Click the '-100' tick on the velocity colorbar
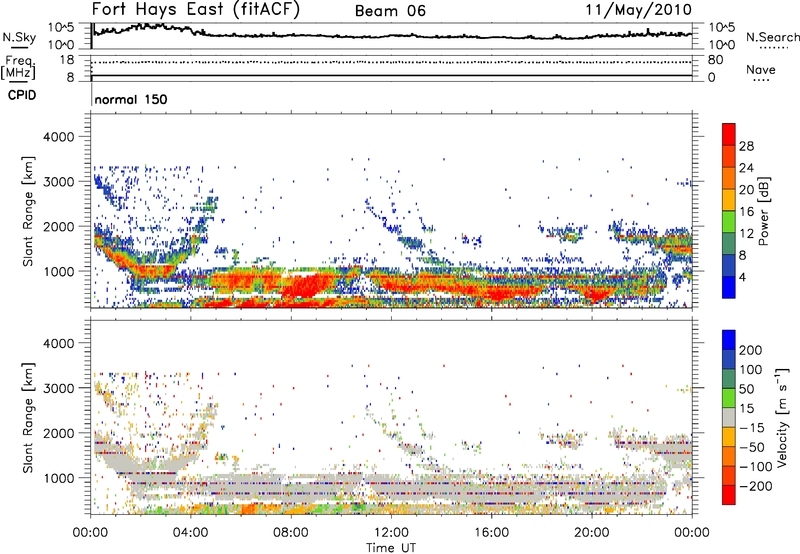Image resolution: width=800 pixels, height=554 pixels. 755,467
